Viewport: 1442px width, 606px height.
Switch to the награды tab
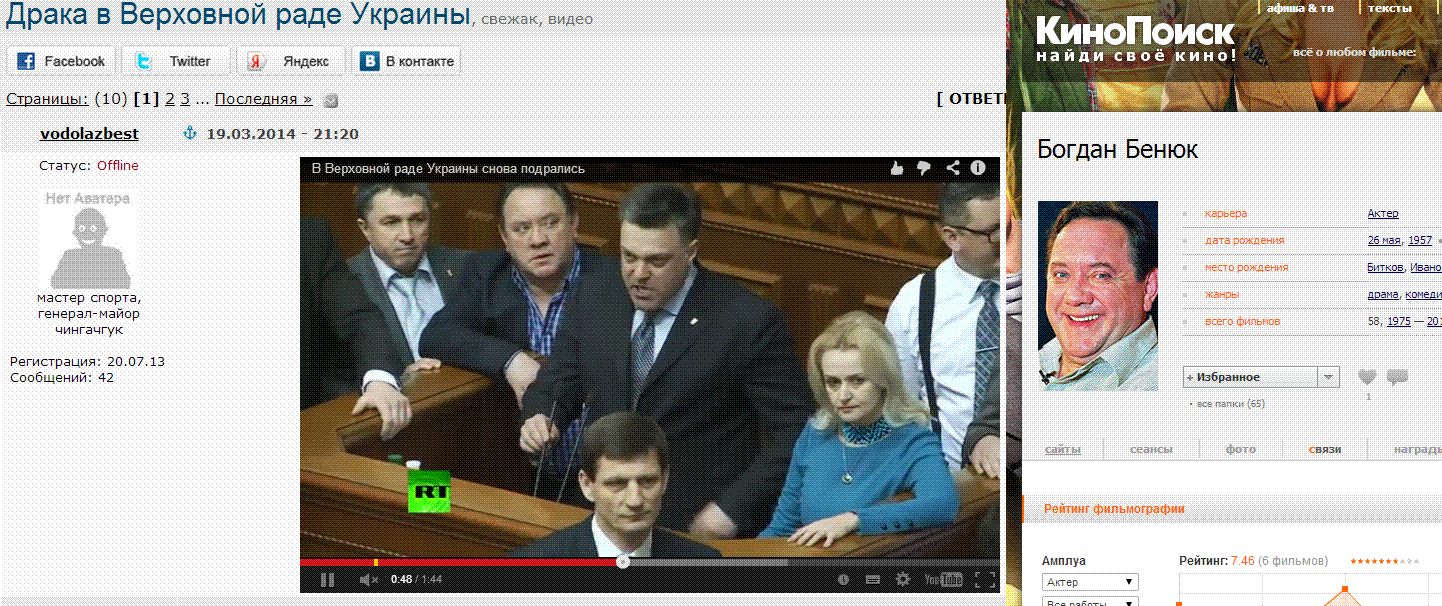(1417, 449)
